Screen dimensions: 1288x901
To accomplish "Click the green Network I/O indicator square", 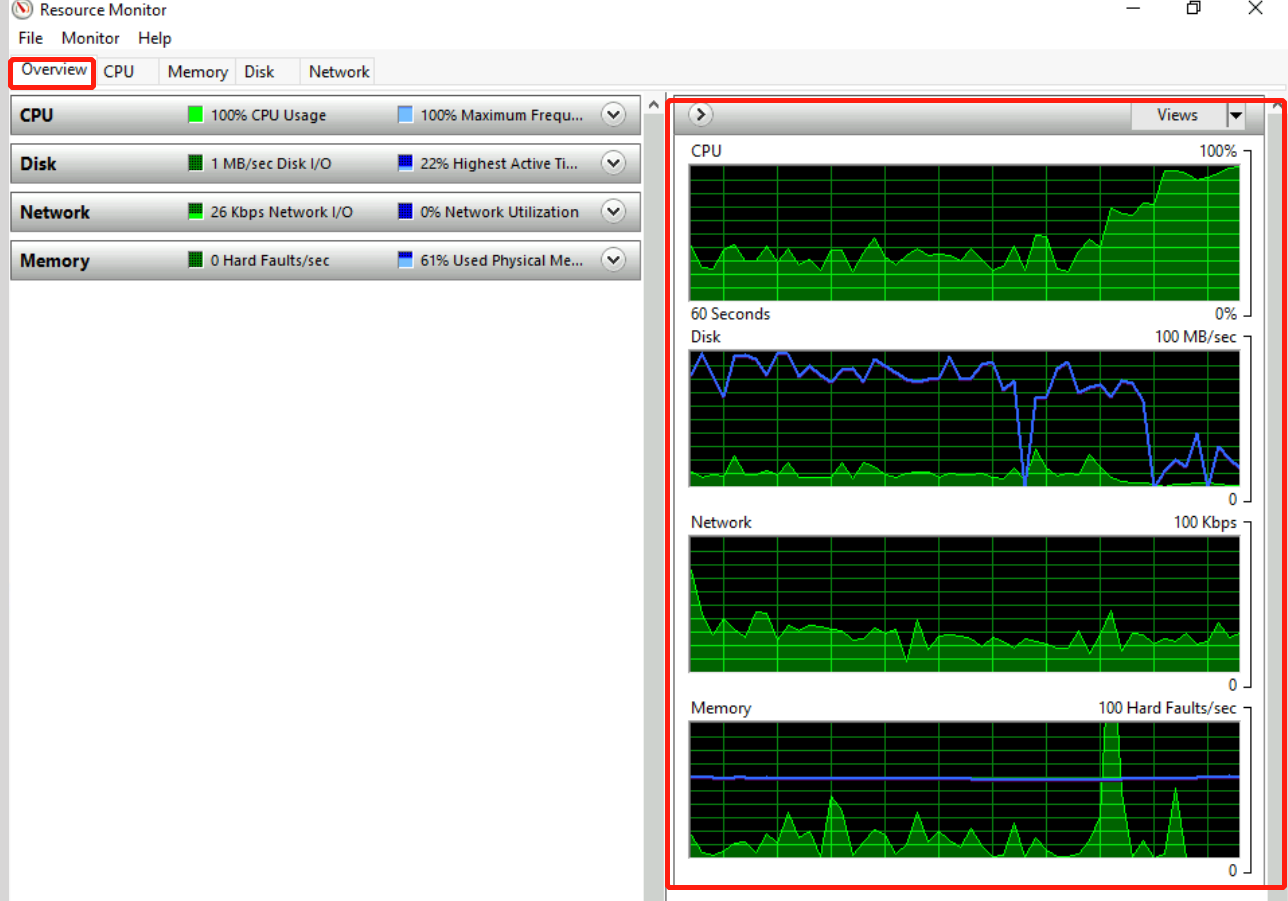I will 196,212.
